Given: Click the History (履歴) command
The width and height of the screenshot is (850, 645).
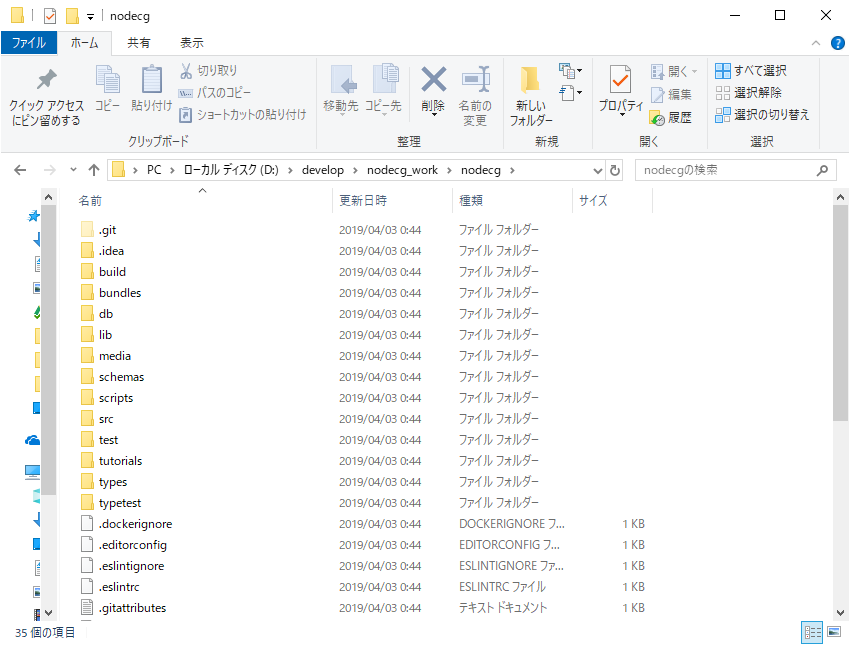Looking at the screenshot, I should tap(671, 117).
